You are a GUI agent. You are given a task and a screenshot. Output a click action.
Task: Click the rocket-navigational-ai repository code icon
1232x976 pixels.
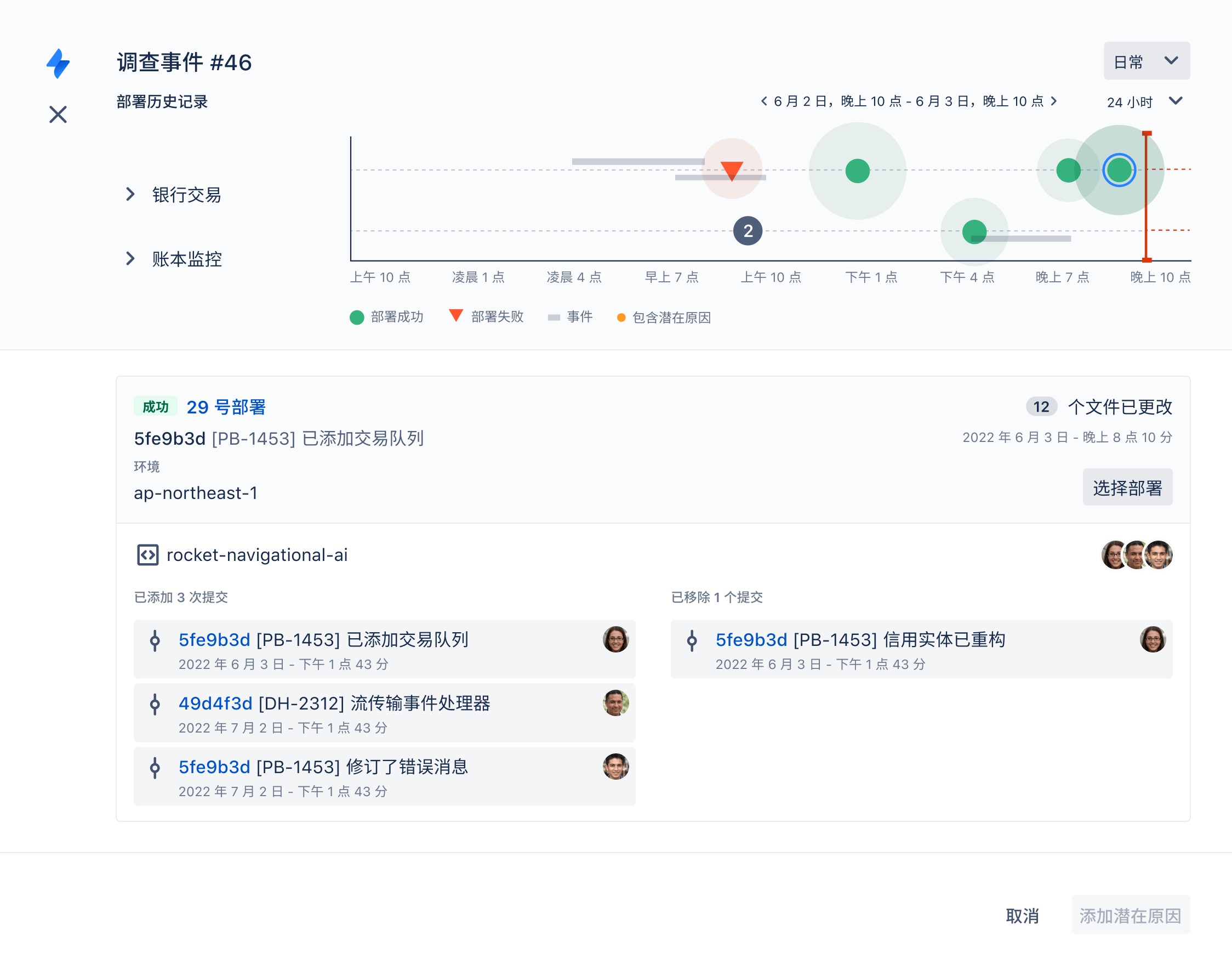pyautogui.click(x=147, y=554)
